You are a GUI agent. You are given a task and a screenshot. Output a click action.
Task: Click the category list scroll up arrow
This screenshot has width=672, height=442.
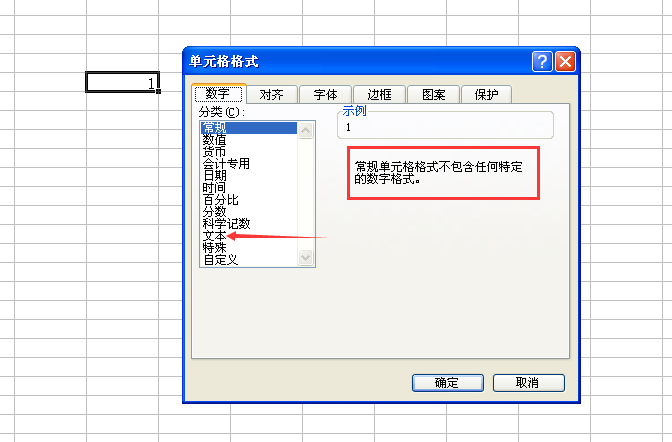click(306, 130)
